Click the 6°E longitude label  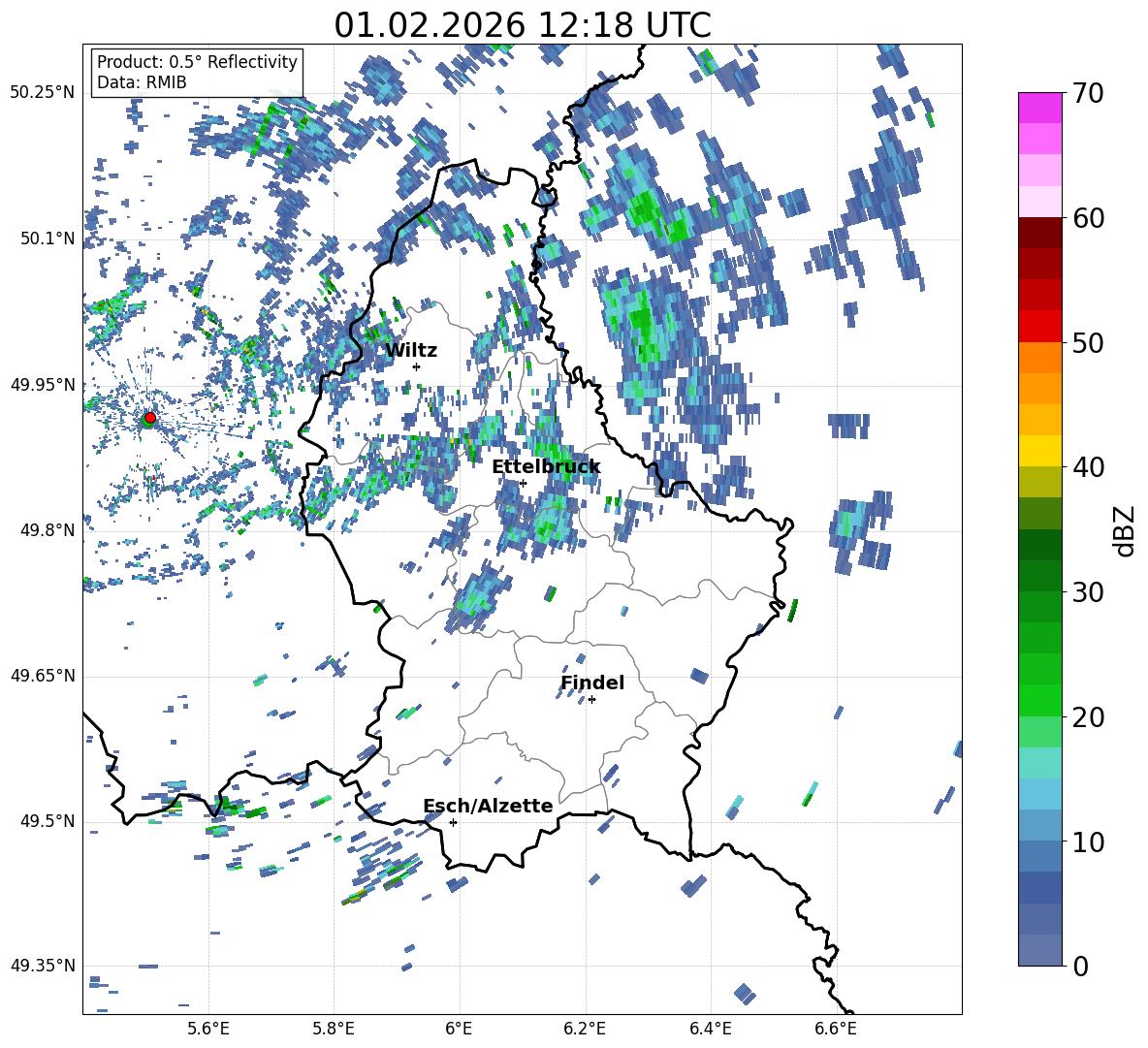459,1029
